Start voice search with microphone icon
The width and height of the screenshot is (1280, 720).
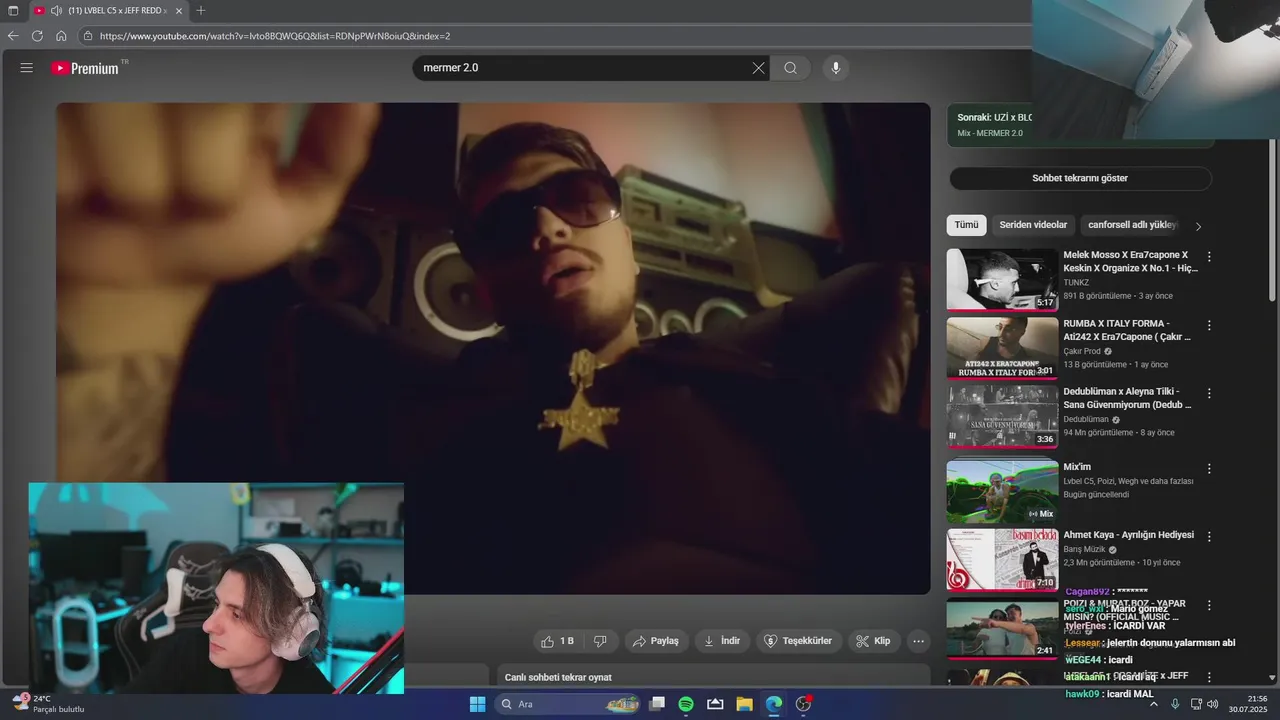click(x=836, y=68)
